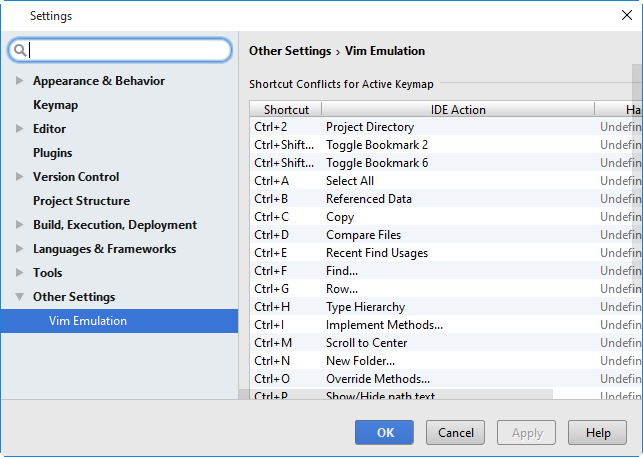
Task: Expand the Tools settings node
Action: [19, 273]
